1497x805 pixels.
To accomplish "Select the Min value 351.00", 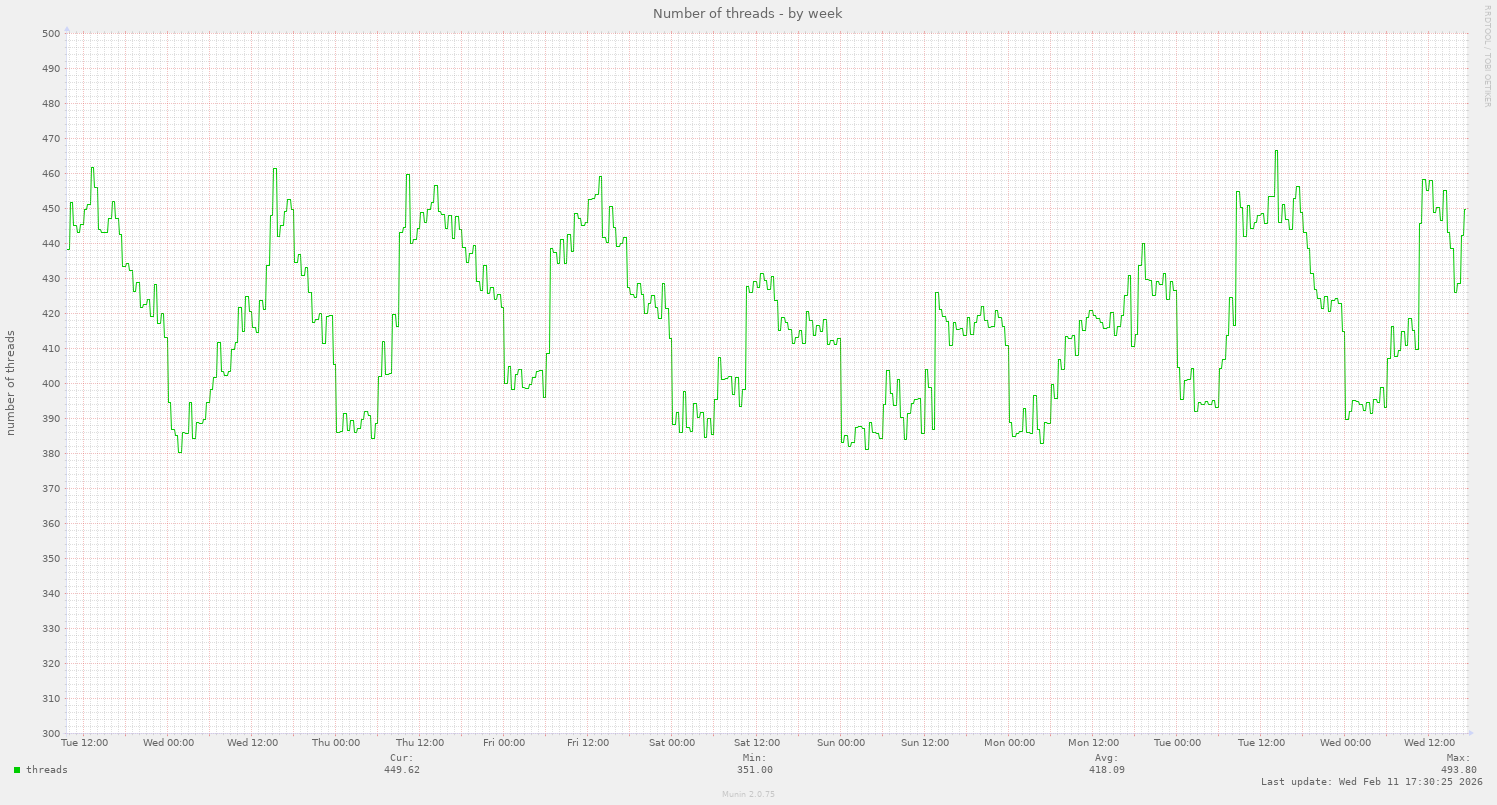I will (755, 770).
